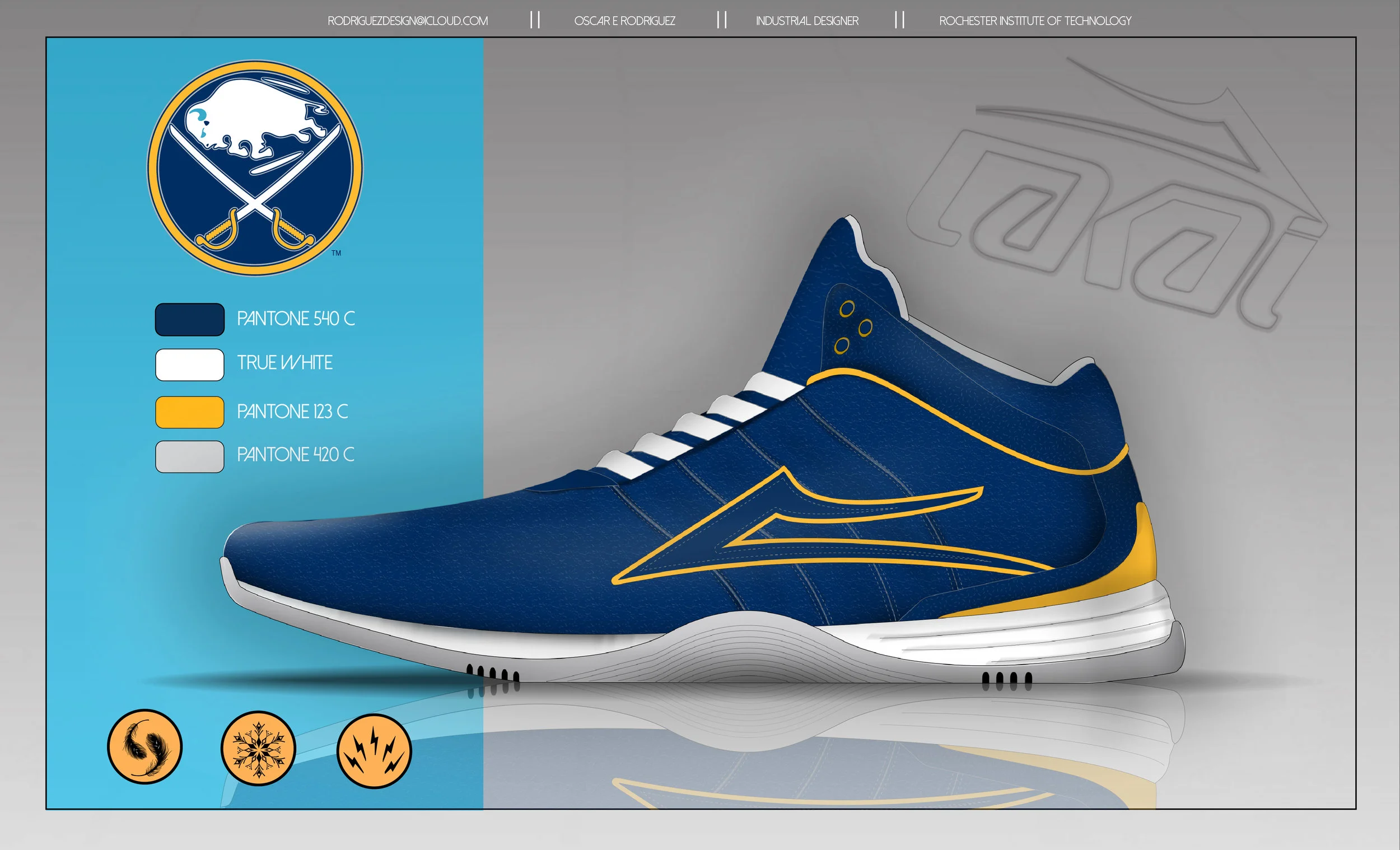
Task: Select the gold Pantone 123 C swatch
Action: tap(190, 412)
